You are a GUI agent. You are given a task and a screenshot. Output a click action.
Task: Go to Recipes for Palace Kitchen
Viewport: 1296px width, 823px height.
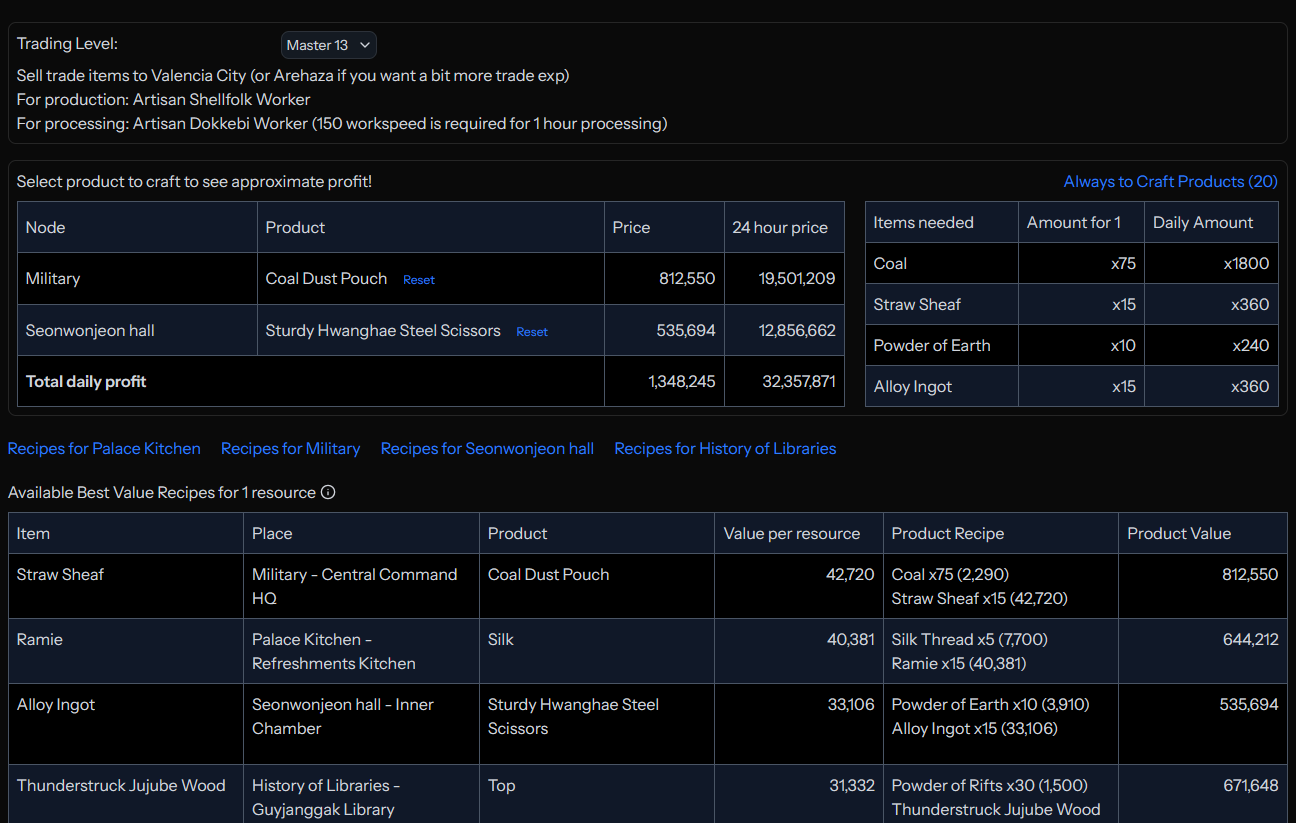[104, 448]
